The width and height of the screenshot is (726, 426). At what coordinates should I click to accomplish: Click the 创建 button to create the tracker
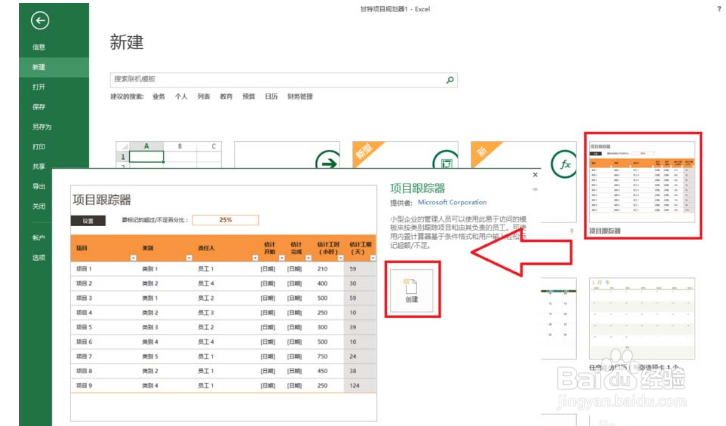point(412,289)
